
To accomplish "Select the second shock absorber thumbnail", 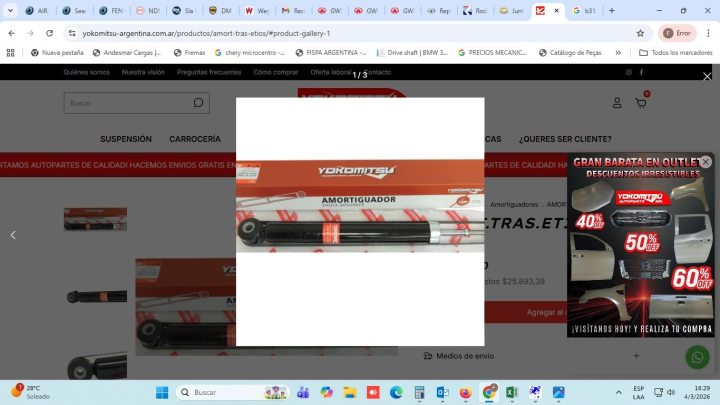I will point(95,297).
